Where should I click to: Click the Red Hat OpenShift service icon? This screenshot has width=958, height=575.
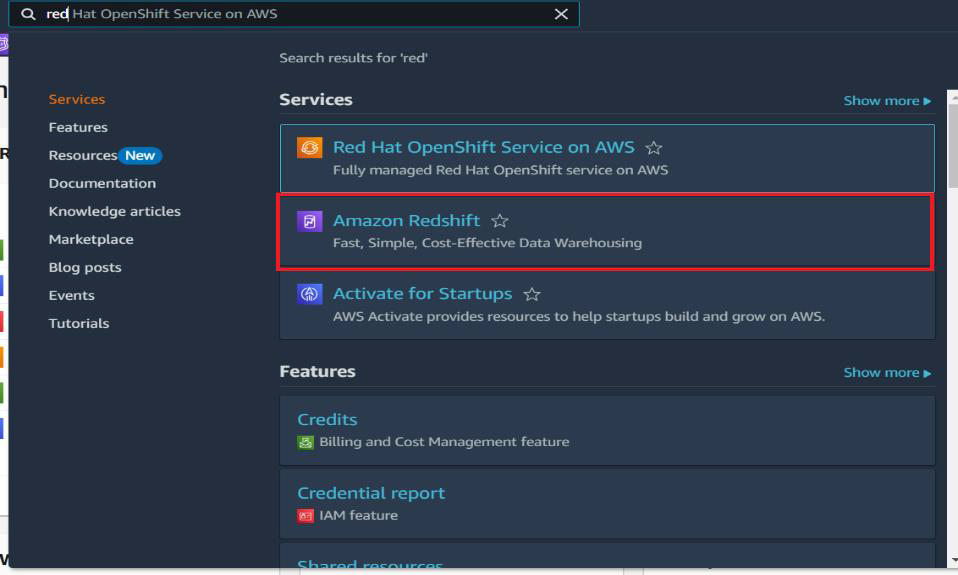coord(310,148)
